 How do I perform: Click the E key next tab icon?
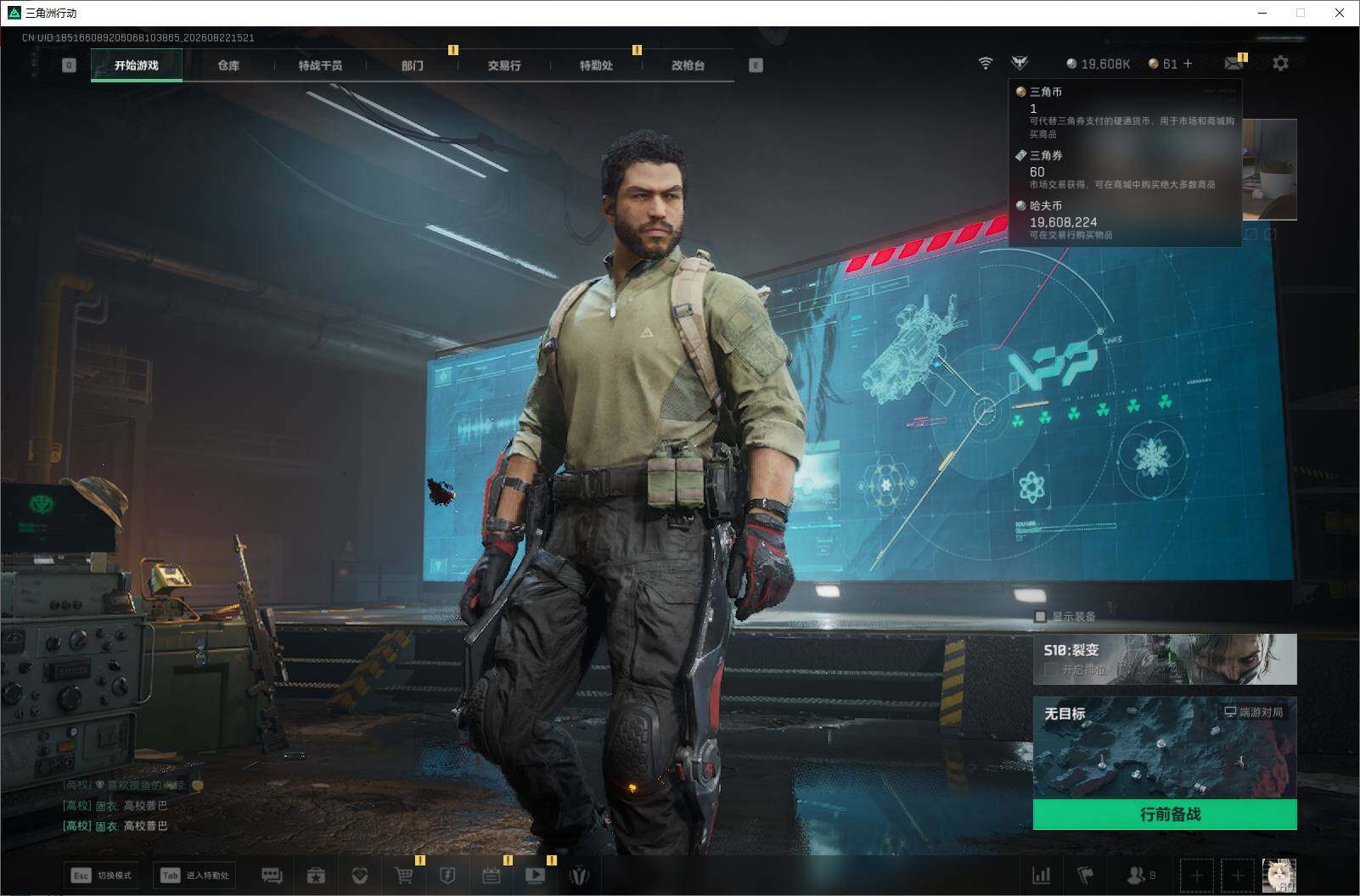756,65
